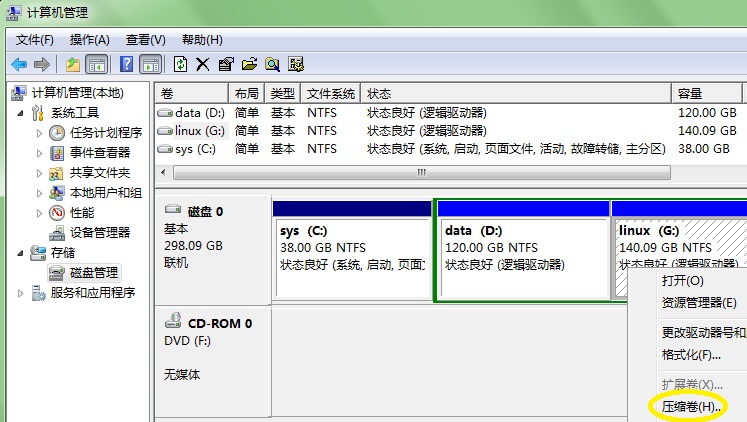This screenshot has width=747, height=422.
Task: Click the Disk 0 drive icon
Action: [172, 209]
